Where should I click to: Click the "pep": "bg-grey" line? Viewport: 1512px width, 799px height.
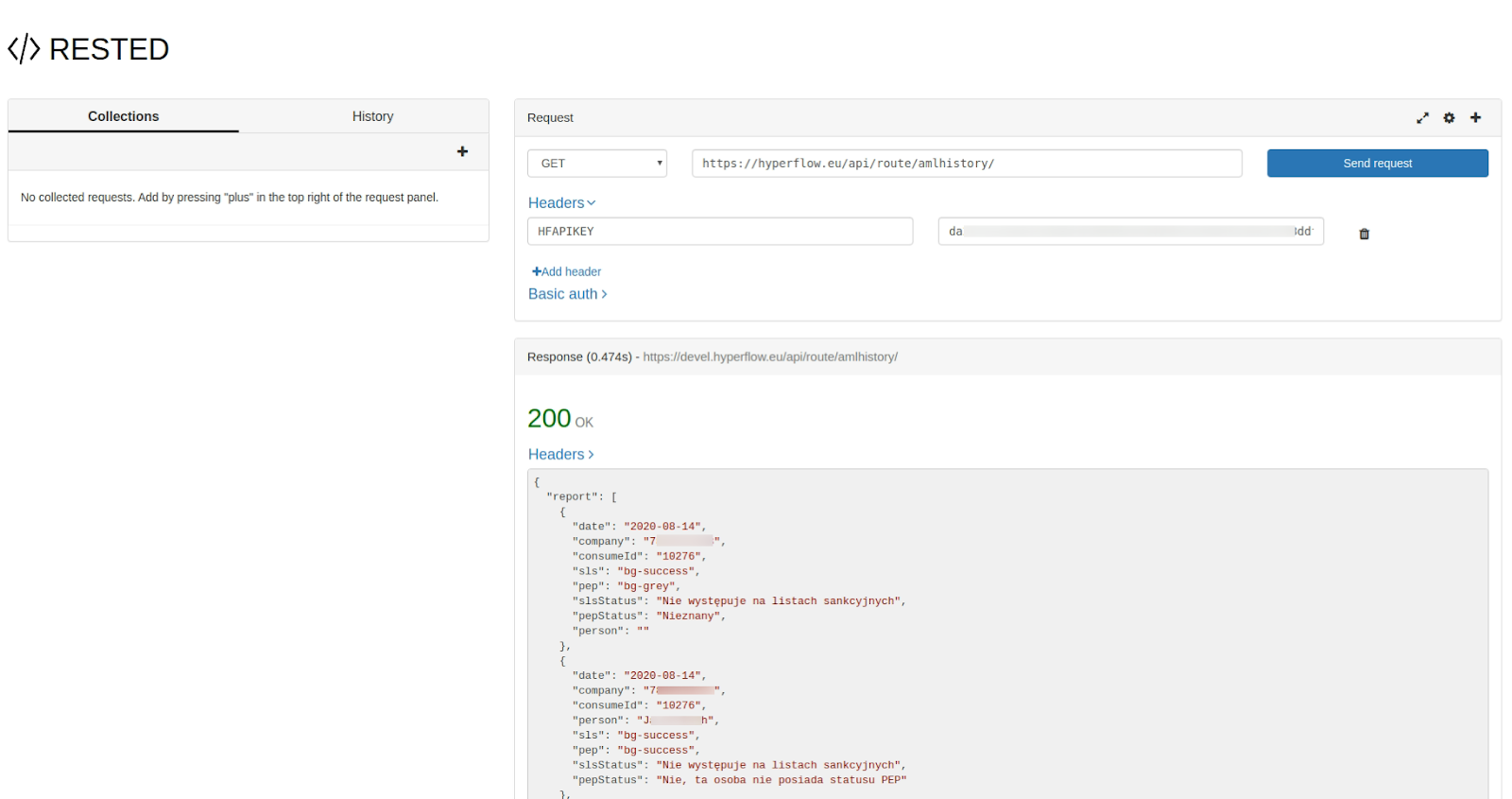point(626,586)
